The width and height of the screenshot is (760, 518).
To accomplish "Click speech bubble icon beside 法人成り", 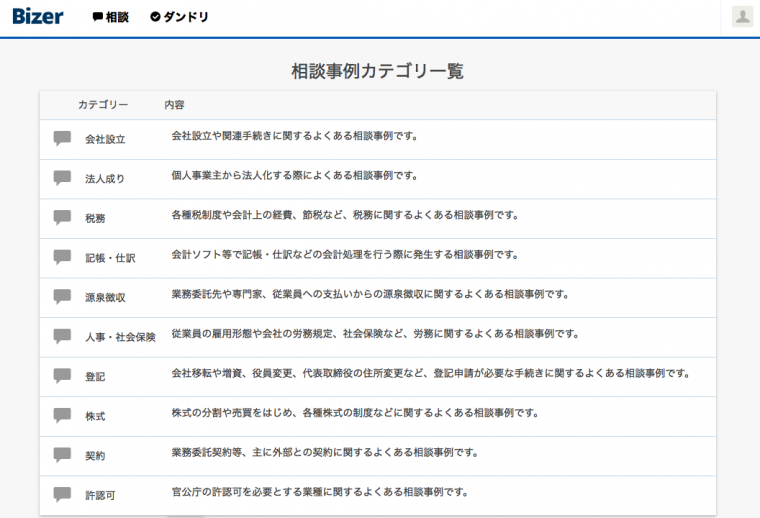I will [x=62, y=178].
